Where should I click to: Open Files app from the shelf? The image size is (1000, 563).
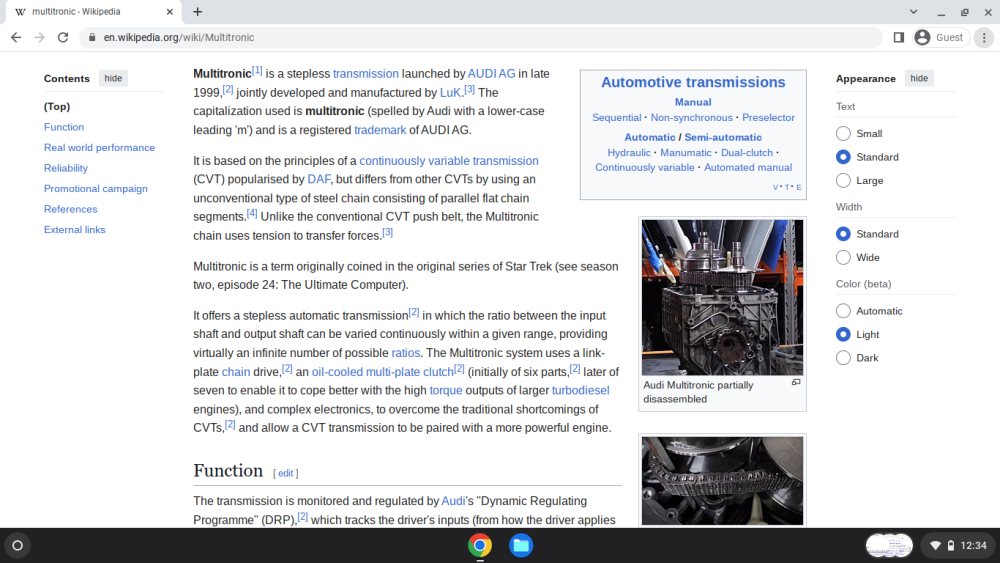(520, 546)
